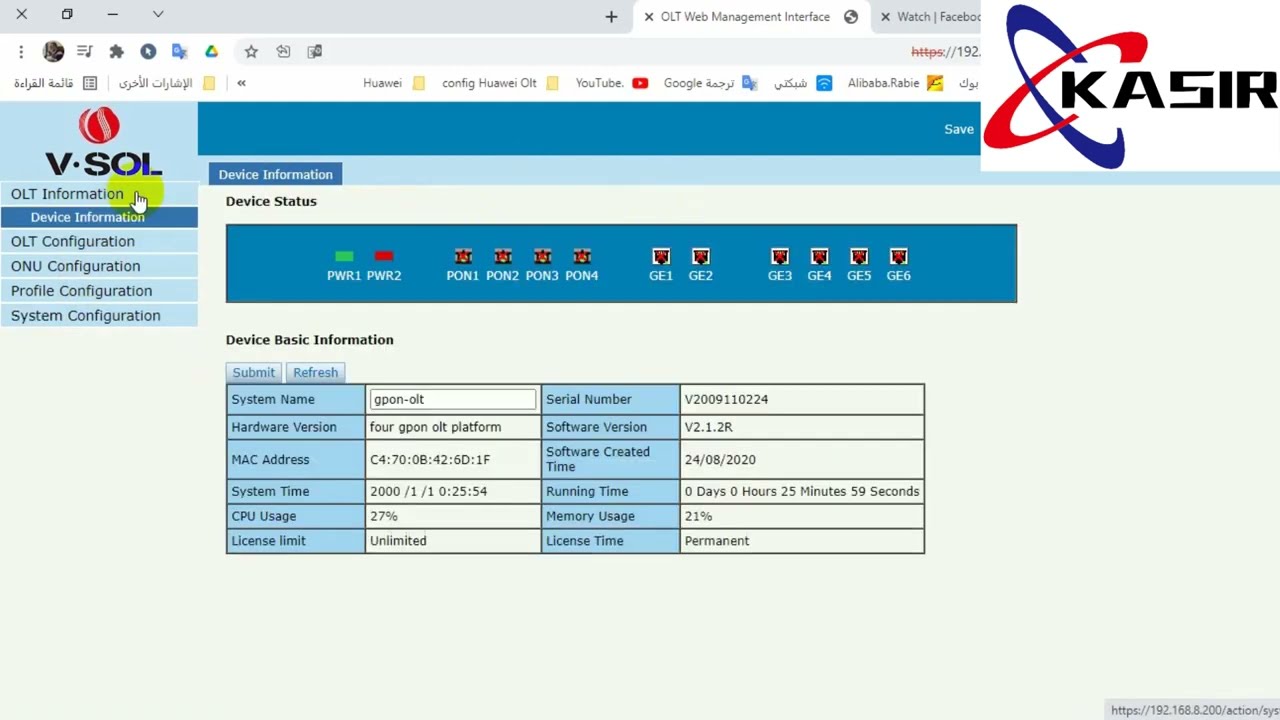Expand OLT Information menu
The image size is (1280, 720).
pyautogui.click(x=99, y=194)
